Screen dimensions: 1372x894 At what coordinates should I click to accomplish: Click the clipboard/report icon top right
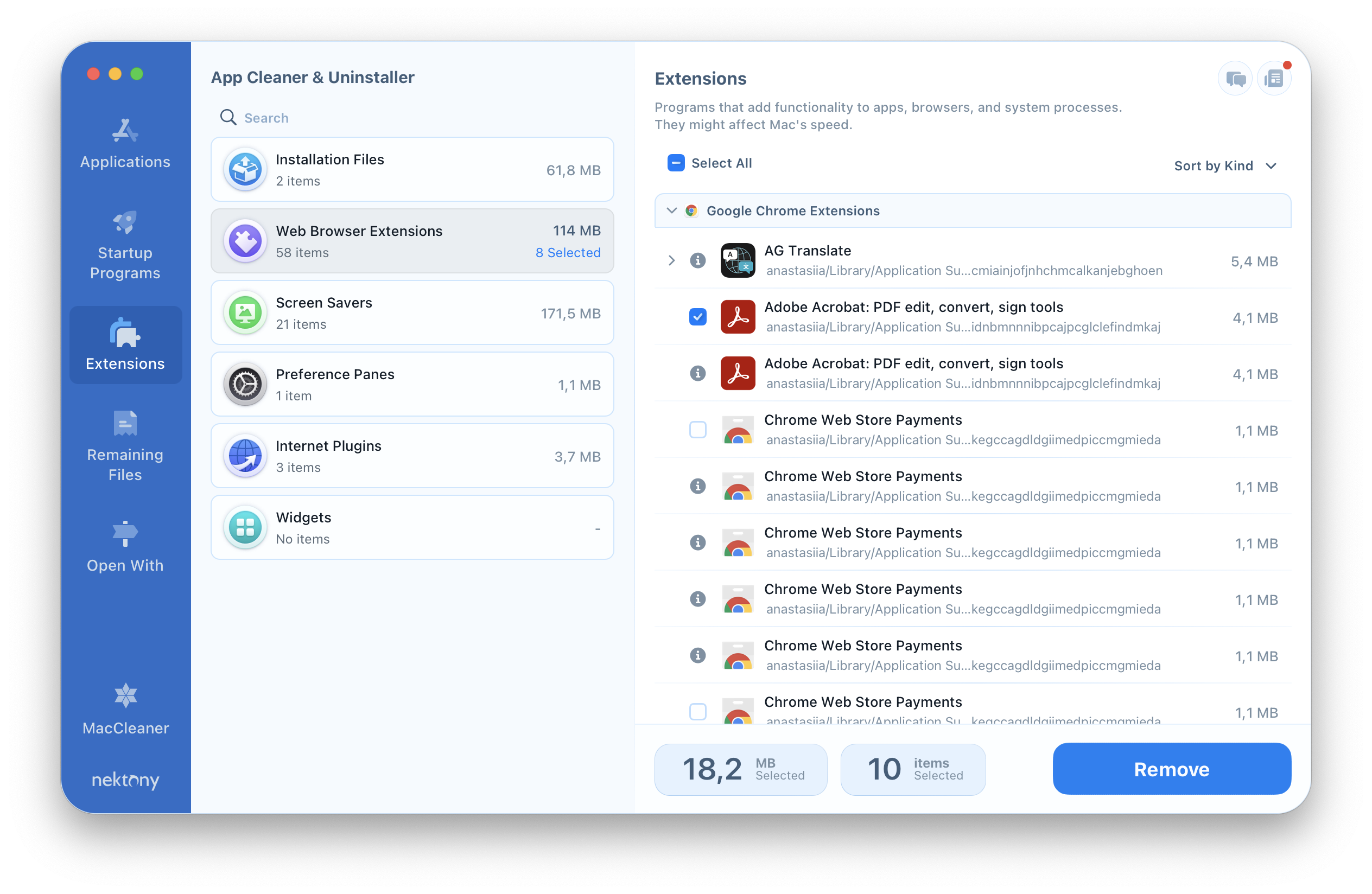pos(1274,78)
